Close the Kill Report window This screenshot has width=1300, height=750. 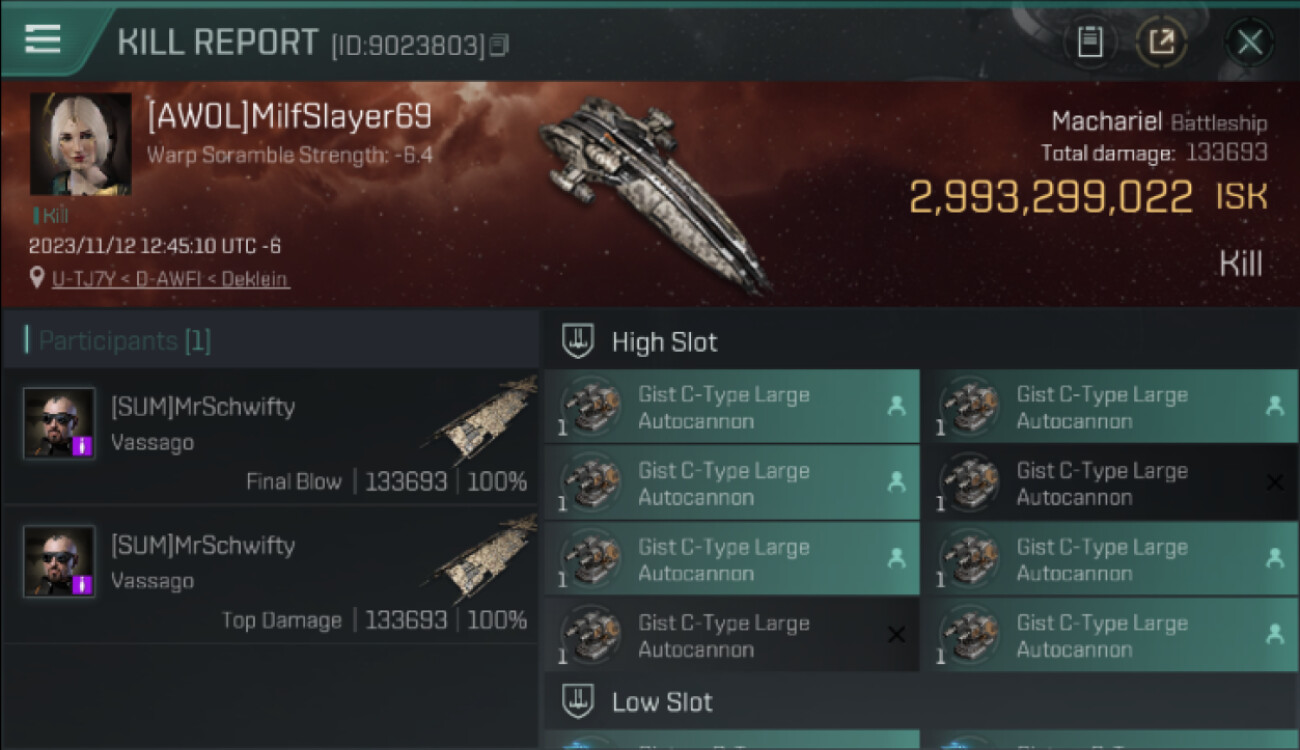pyautogui.click(x=1249, y=42)
